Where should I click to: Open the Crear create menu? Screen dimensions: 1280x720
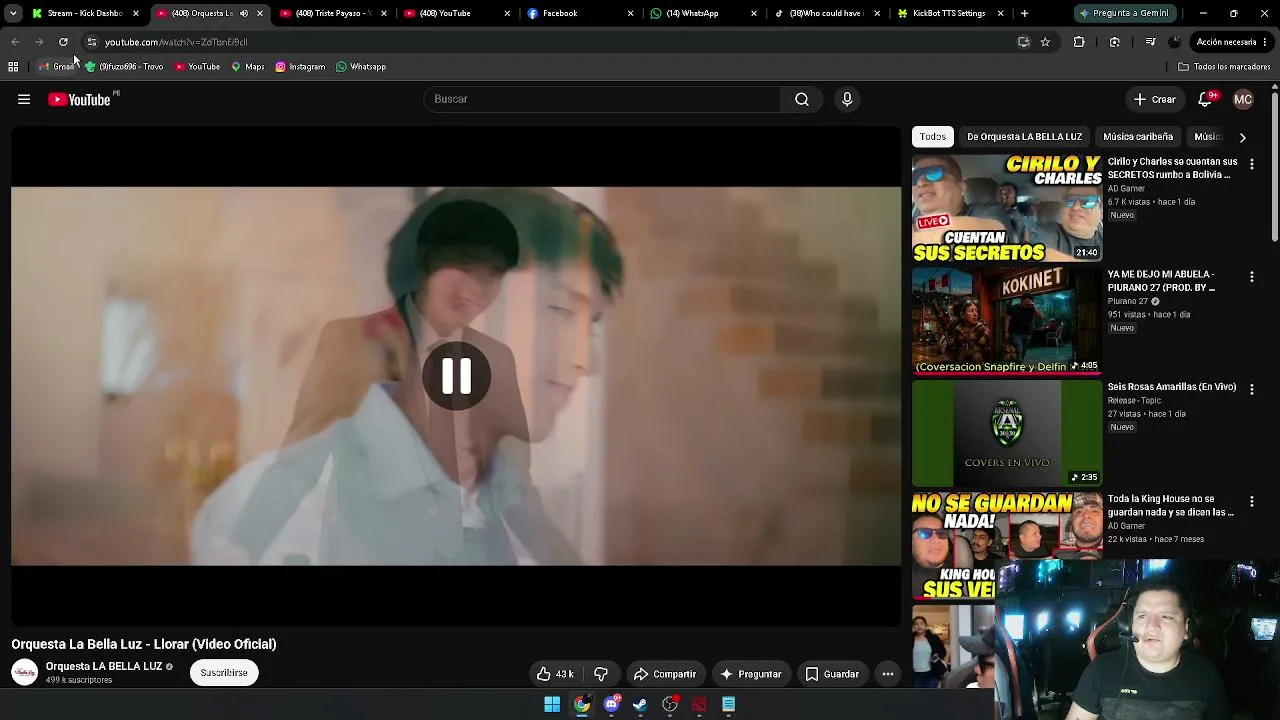(1154, 99)
